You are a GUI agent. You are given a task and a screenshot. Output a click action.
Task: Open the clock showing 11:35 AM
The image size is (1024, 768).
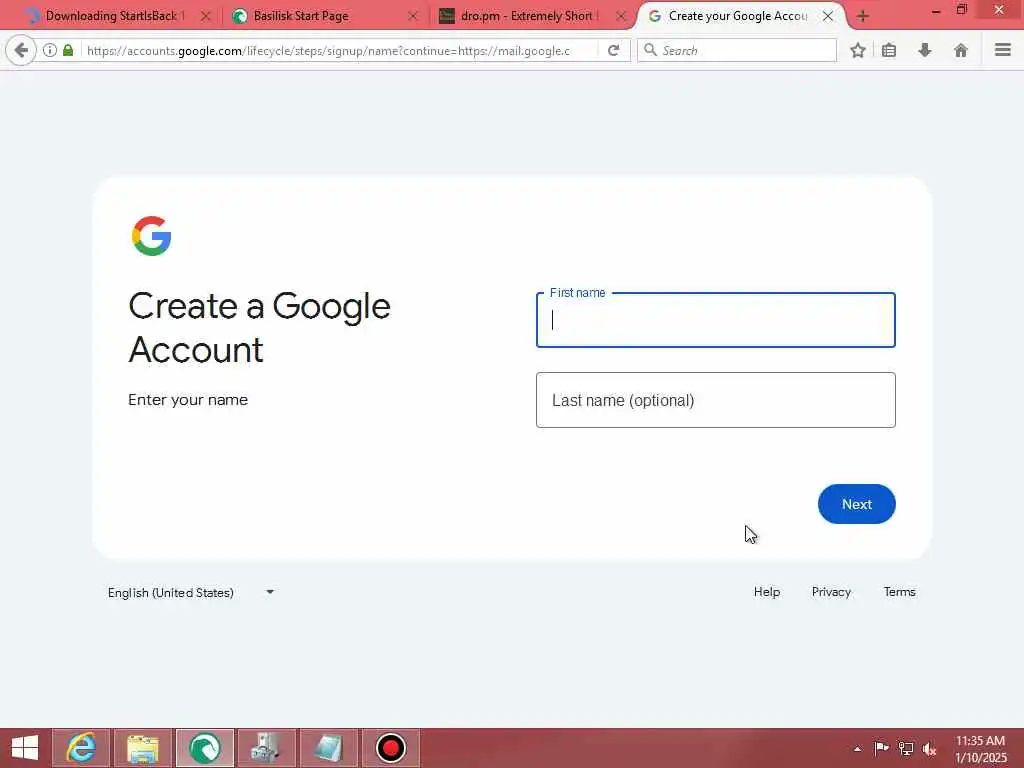(x=980, y=748)
